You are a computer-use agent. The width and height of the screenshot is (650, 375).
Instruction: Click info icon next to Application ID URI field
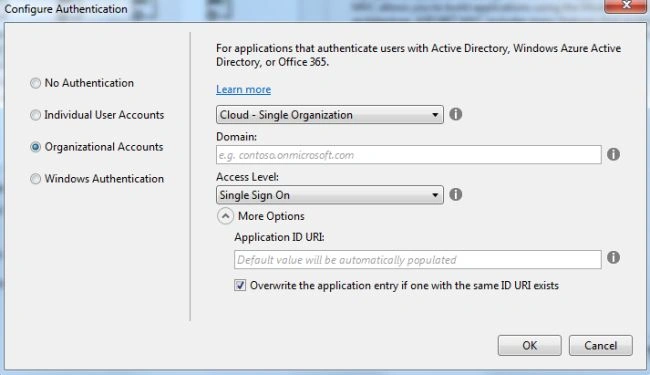click(x=614, y=257)
